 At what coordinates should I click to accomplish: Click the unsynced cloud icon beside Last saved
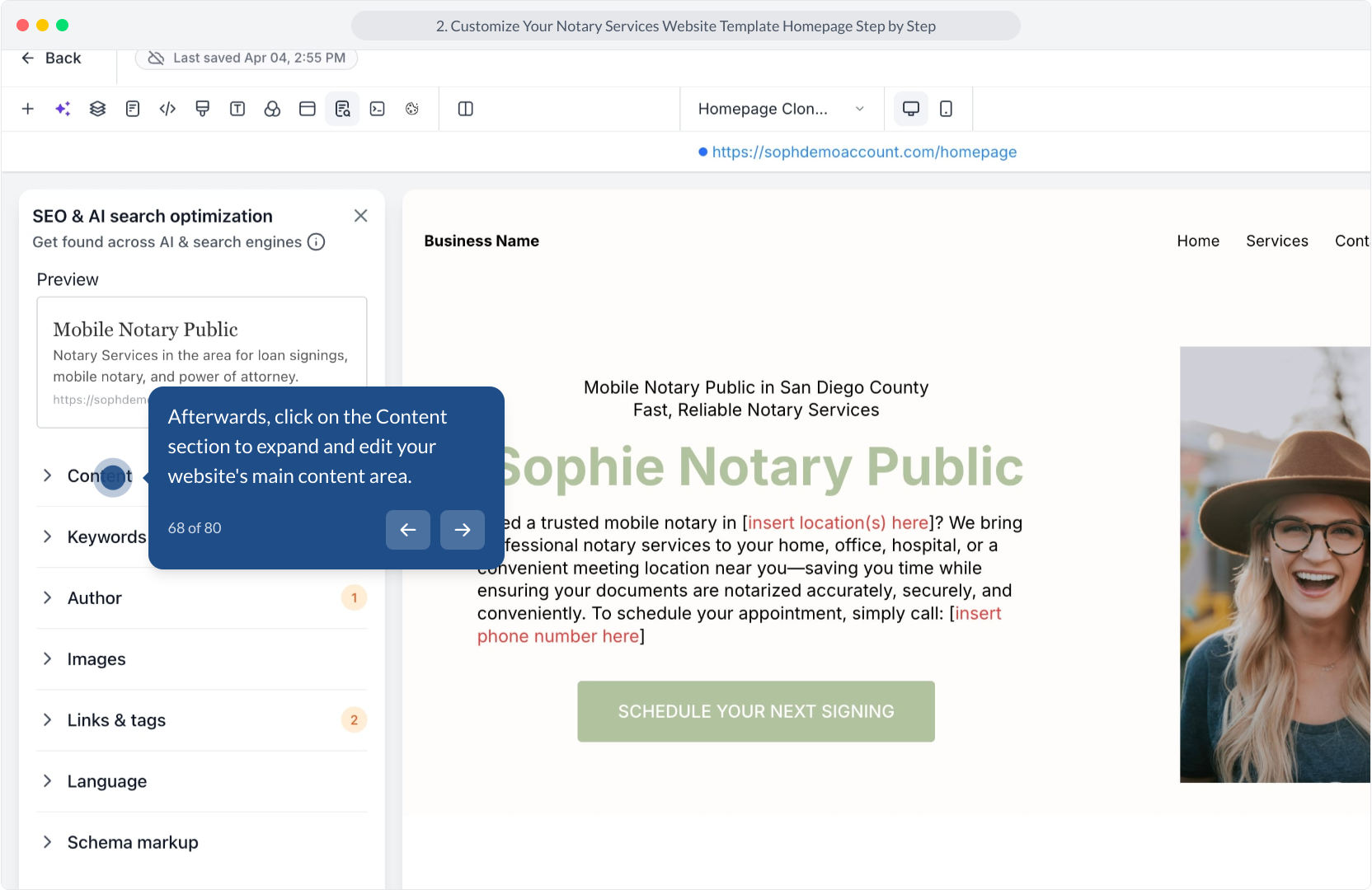pos(156,58)
